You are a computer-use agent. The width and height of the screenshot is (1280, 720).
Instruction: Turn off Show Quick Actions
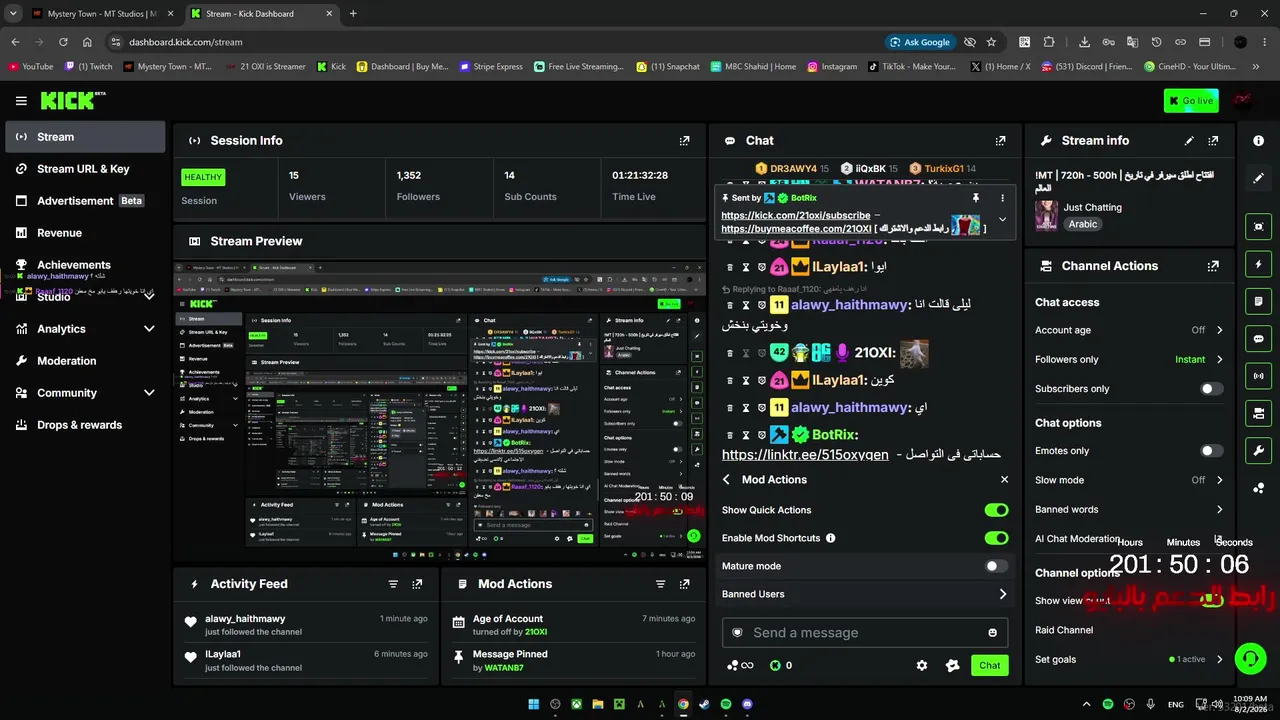[x=996, y=510]
